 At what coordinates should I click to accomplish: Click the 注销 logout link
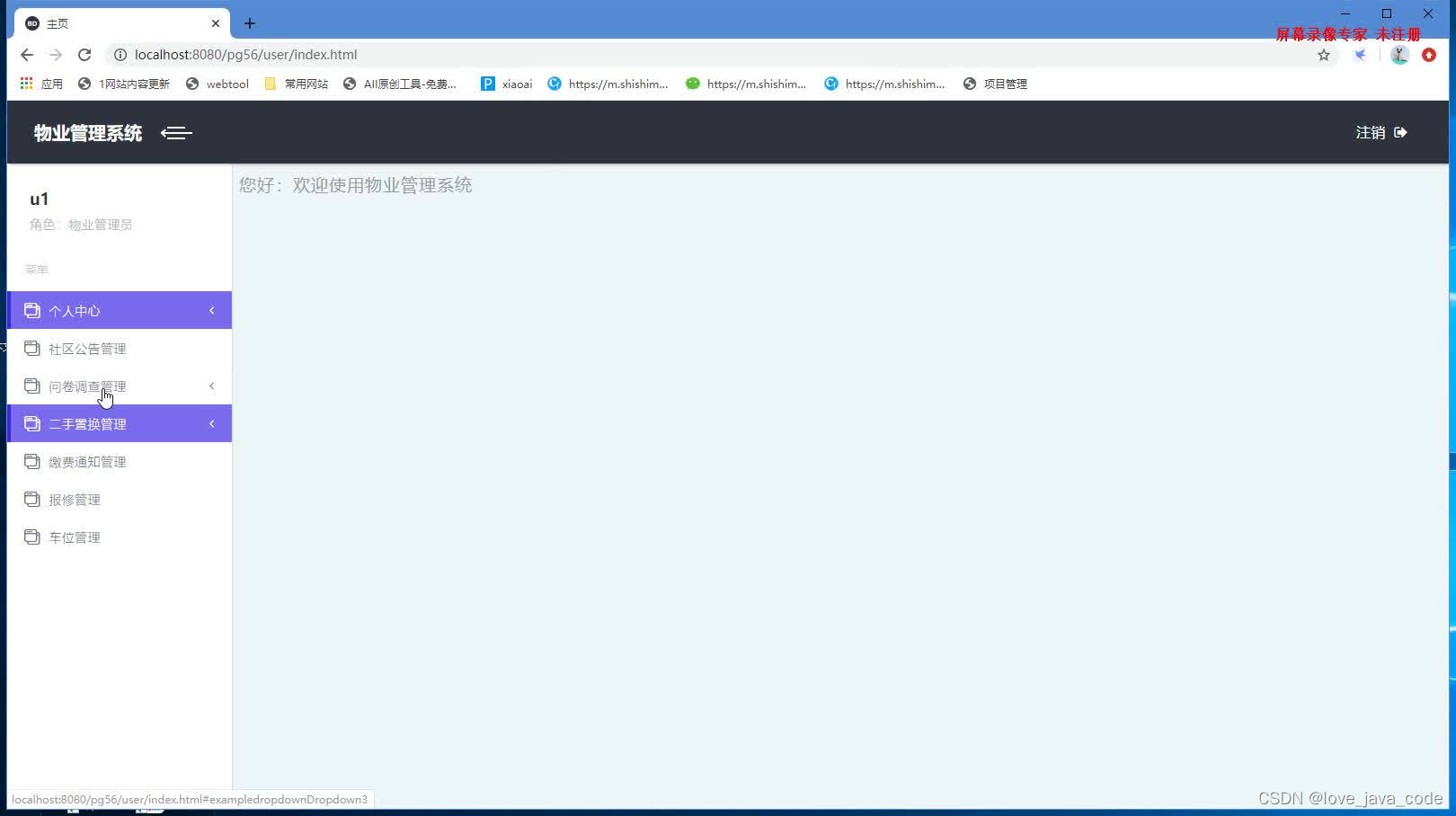tap(1369, 131)
